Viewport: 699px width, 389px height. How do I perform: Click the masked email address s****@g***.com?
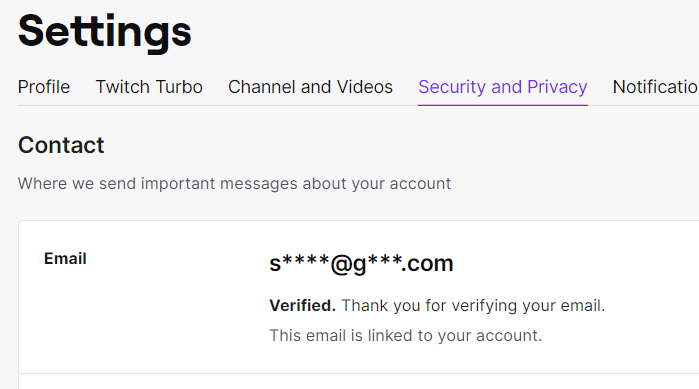pos(361,263)
